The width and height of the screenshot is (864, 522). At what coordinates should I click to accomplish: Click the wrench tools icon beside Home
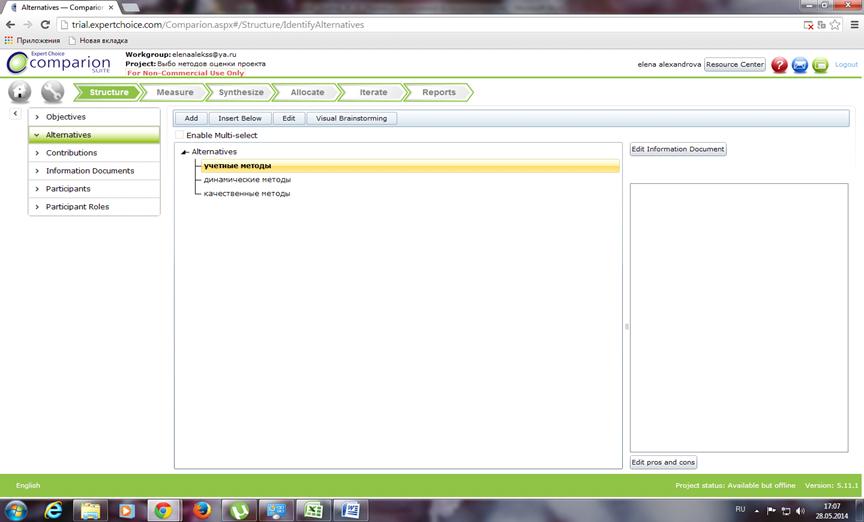(x=52, y=92)
